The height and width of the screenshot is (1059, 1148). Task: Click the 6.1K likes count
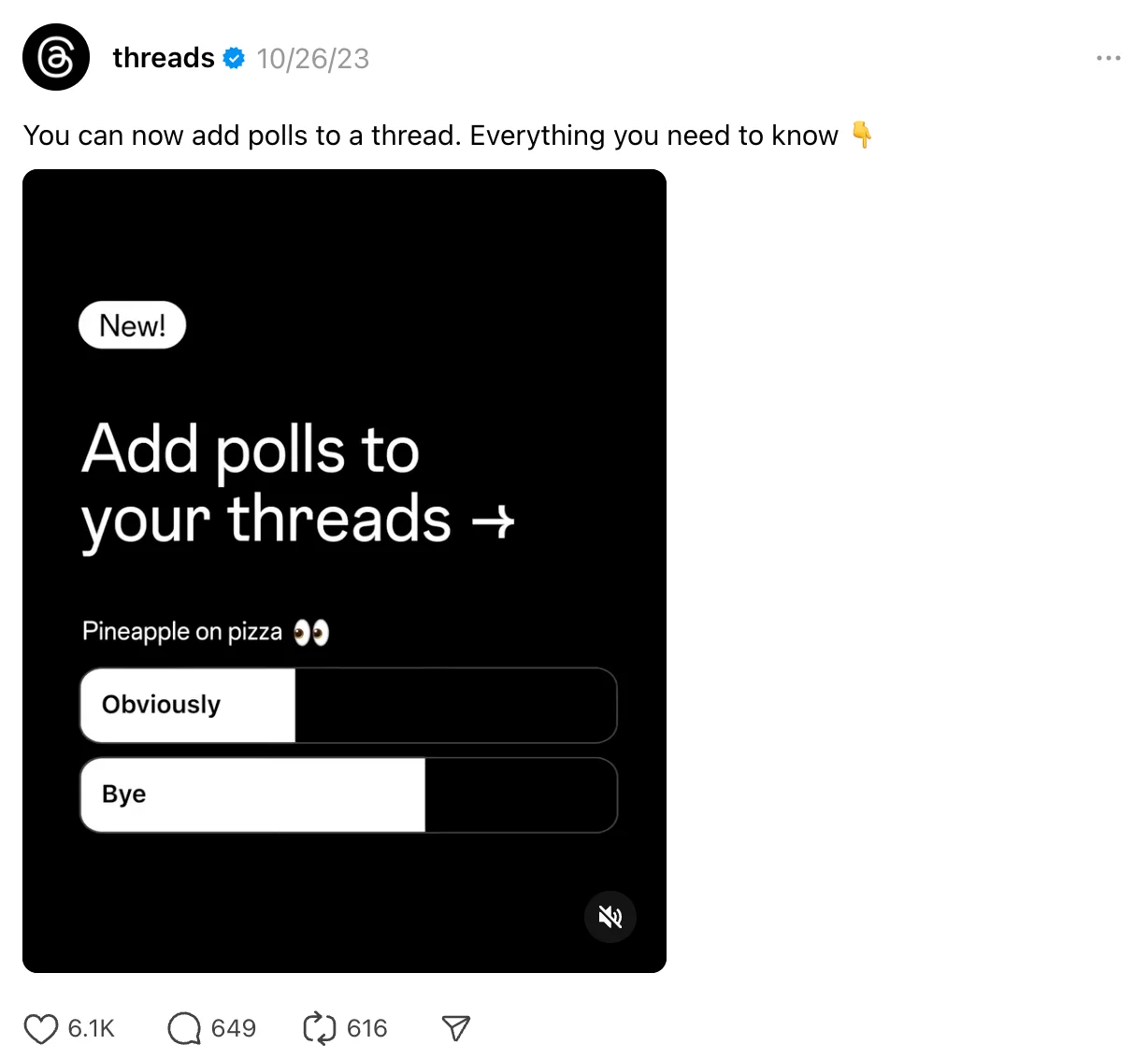pyautogui.click(x=91, y=1029)
